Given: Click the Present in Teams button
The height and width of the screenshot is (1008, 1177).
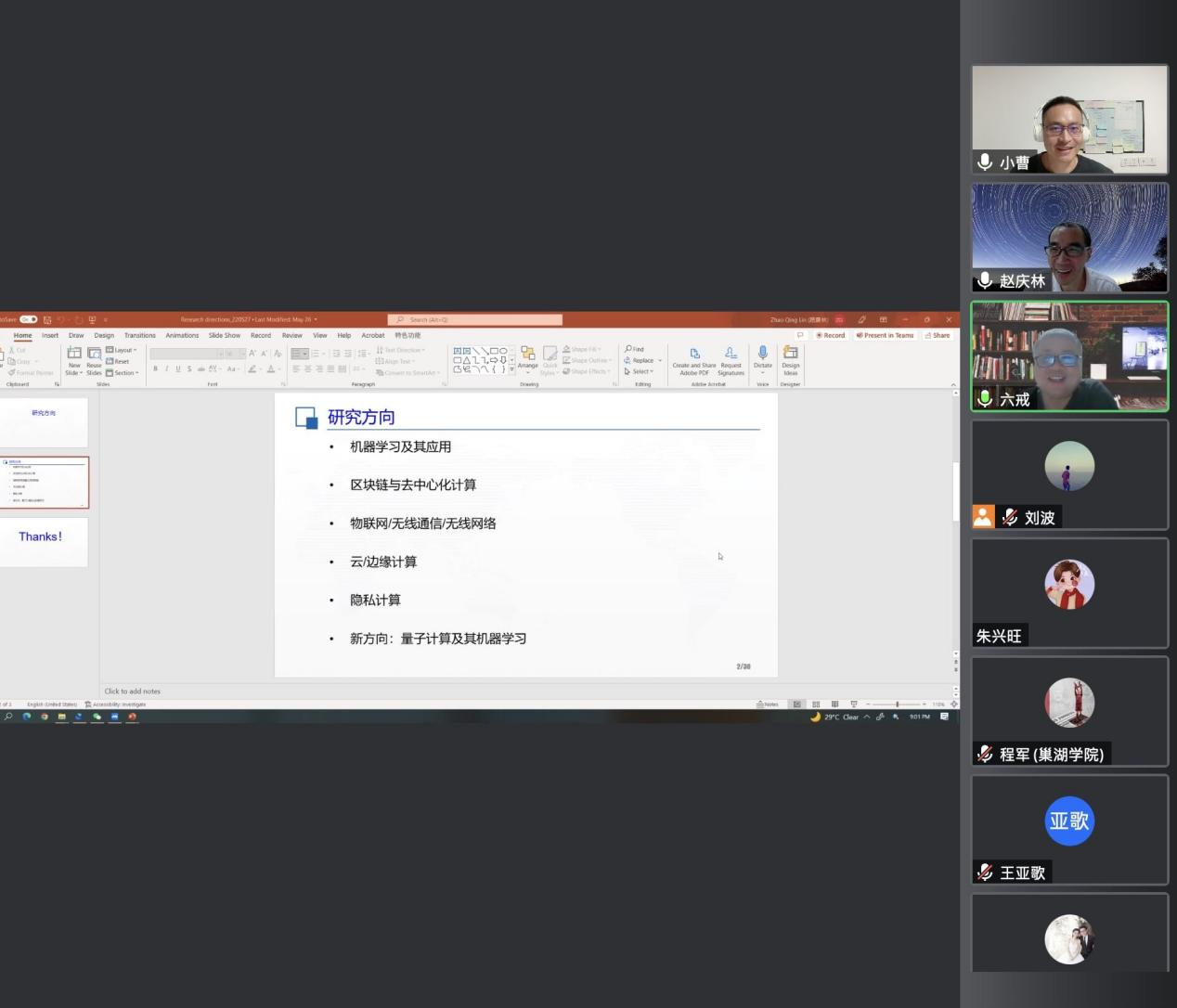Looking at the screenshot, I should [x=886, y=336].
